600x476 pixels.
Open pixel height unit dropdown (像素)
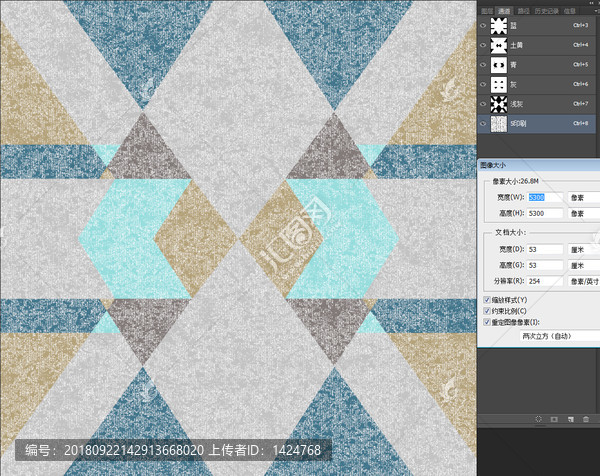point(584,214)
